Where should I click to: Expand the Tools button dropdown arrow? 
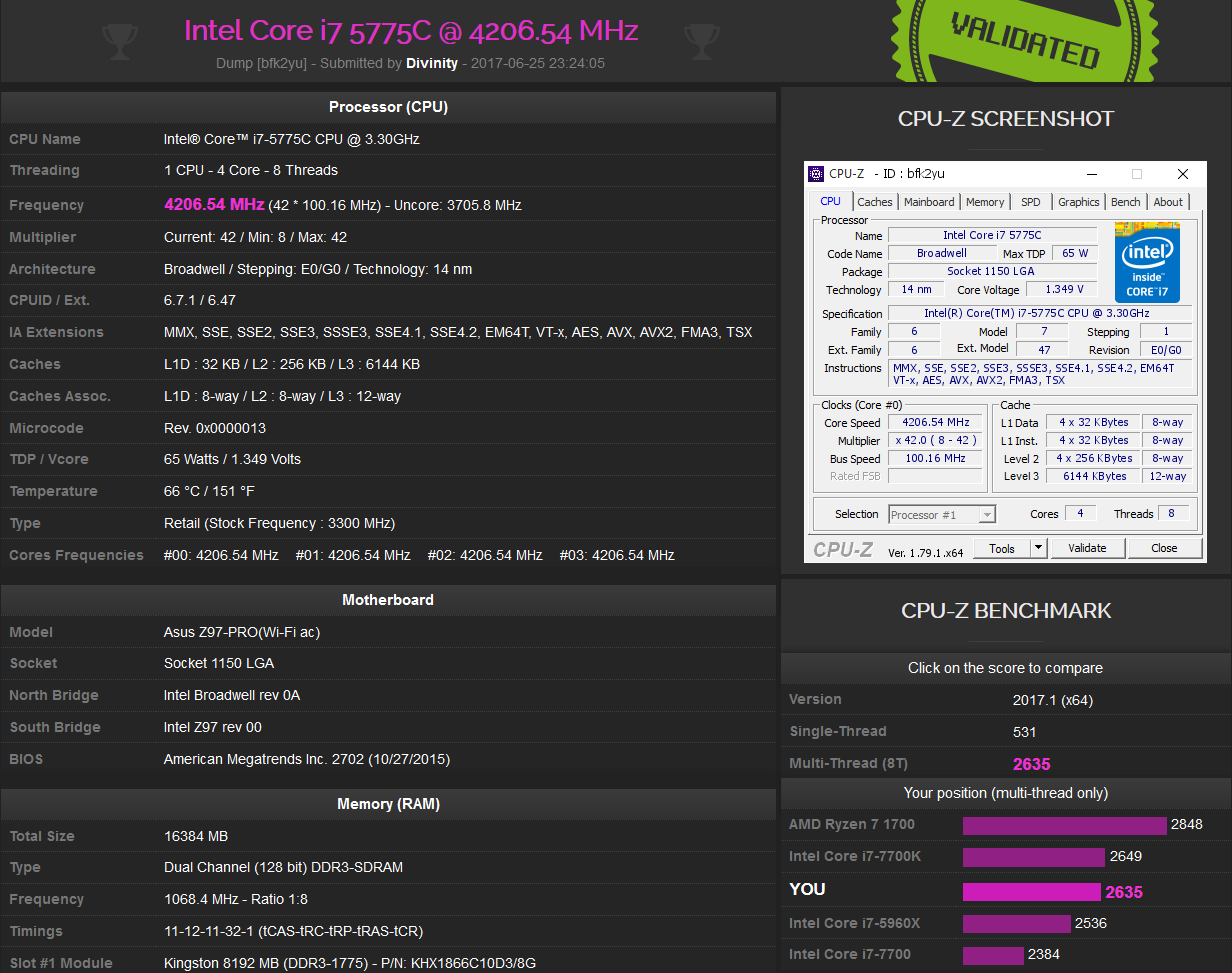pos(1038,547)
